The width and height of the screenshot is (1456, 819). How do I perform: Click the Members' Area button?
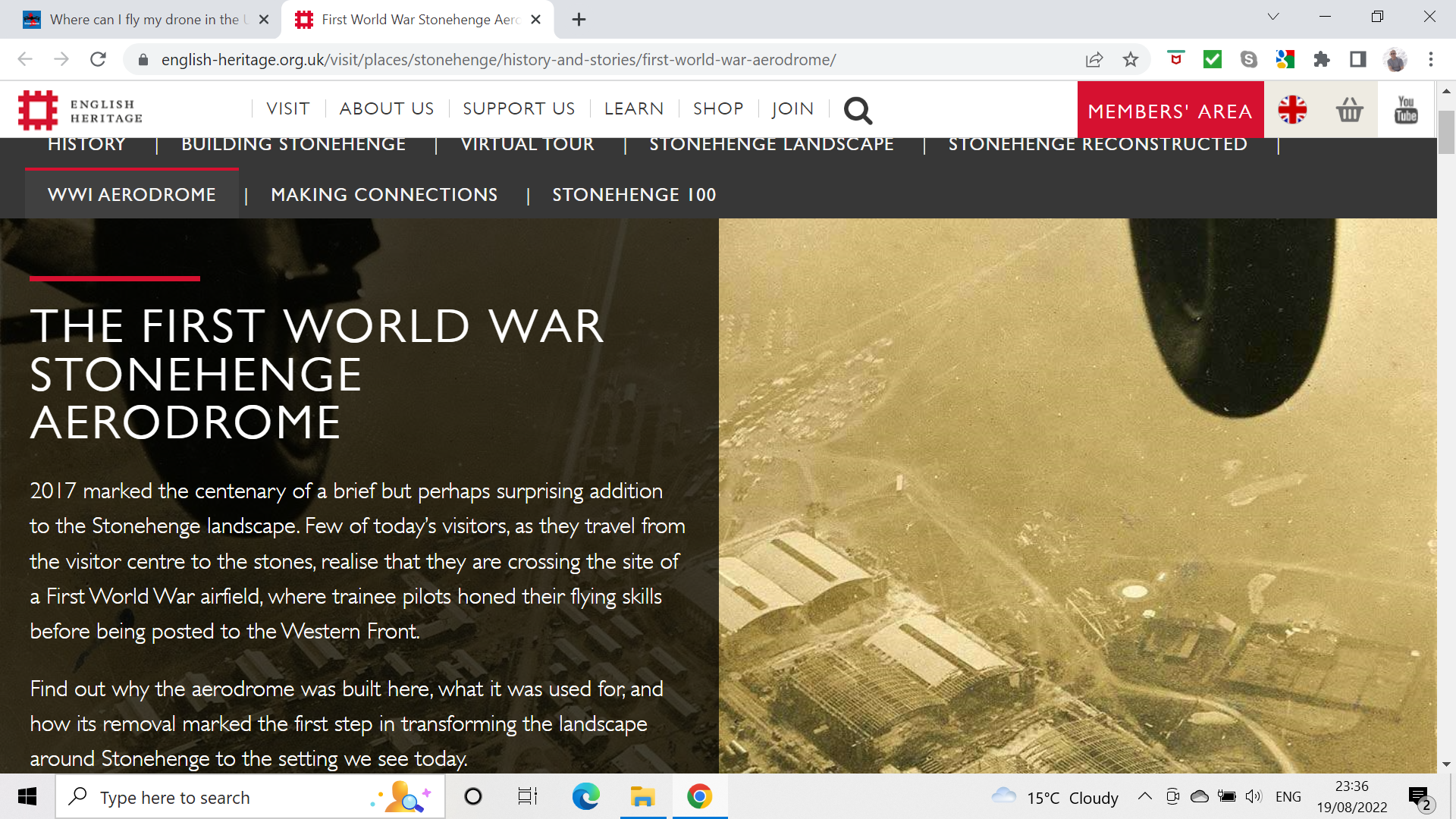point(1169,111)
